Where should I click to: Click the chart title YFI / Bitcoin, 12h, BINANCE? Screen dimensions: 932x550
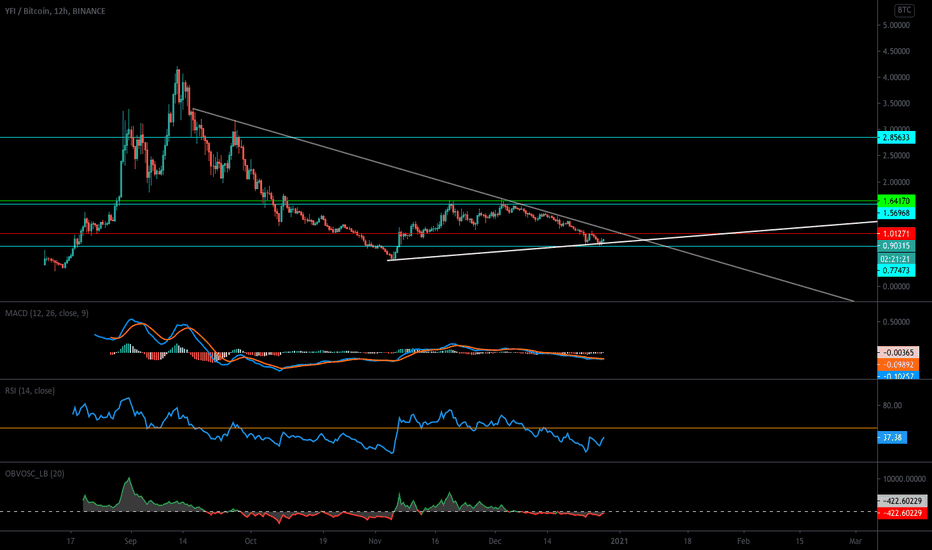[x=55, y=11]
